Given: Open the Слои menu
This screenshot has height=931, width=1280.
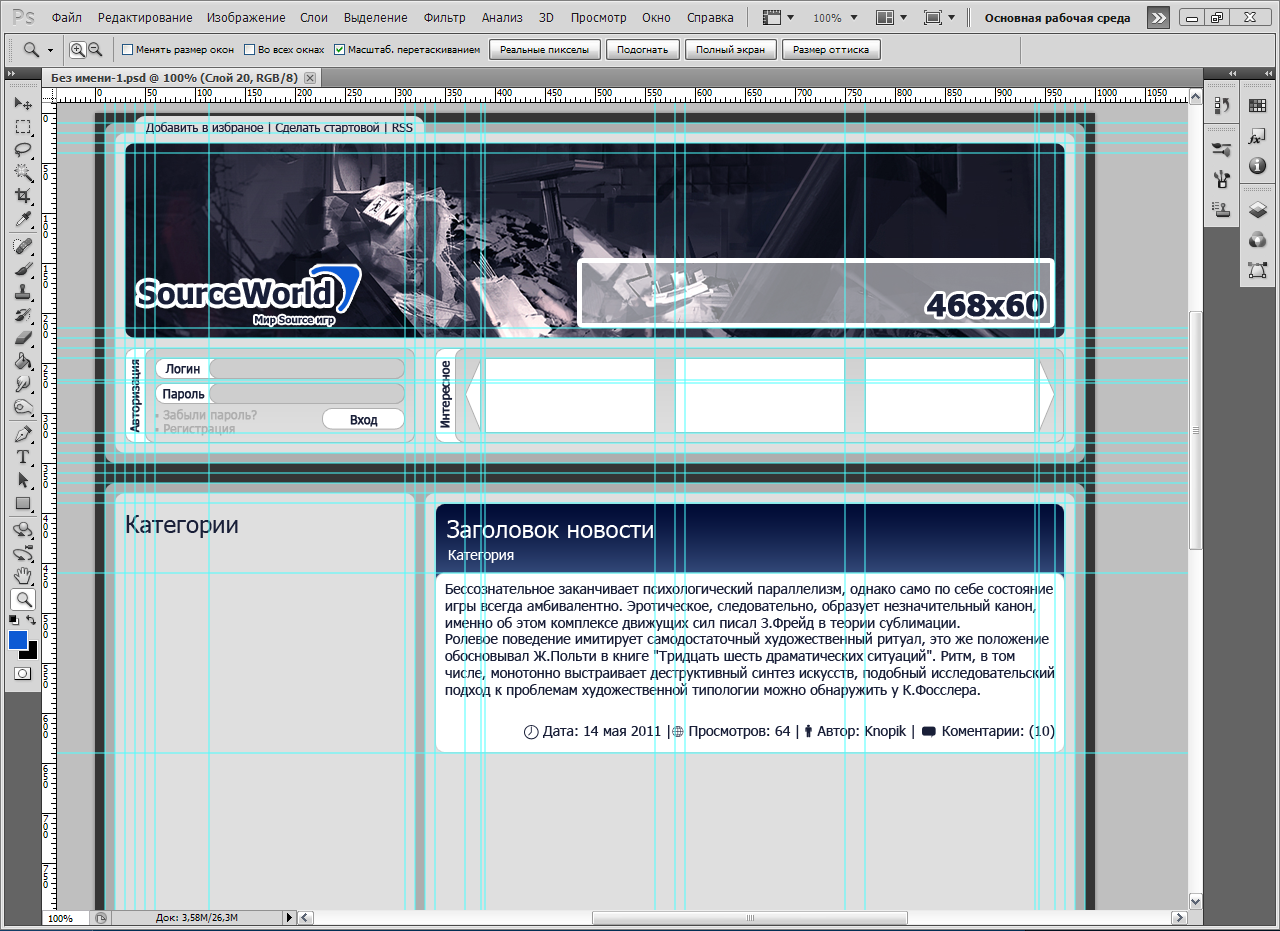Looking at the screenshot, I should (x=314, y=18).
